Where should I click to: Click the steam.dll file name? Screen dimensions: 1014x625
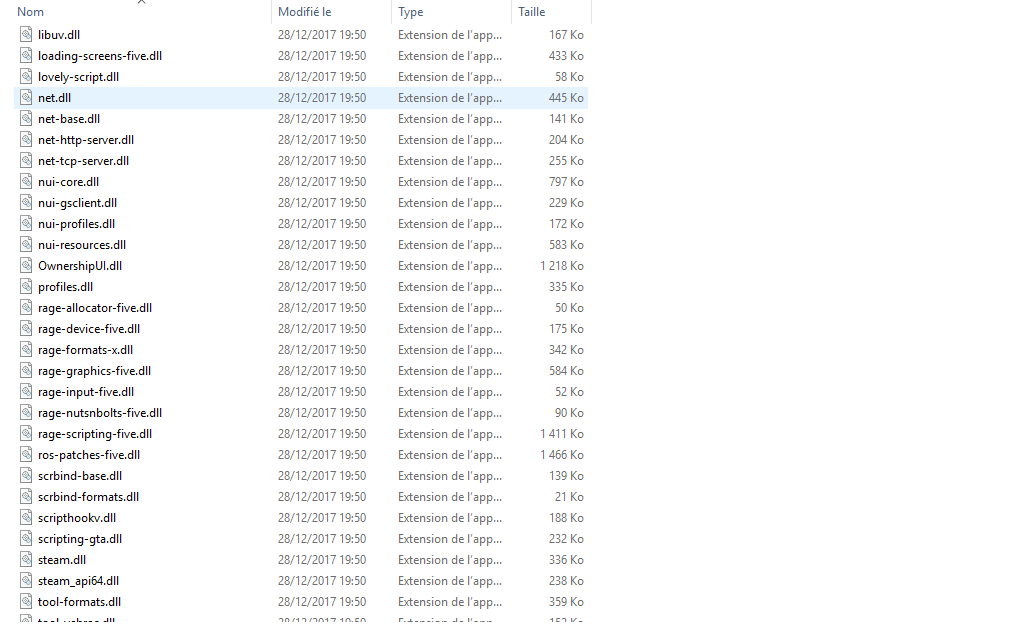(61, 560)
